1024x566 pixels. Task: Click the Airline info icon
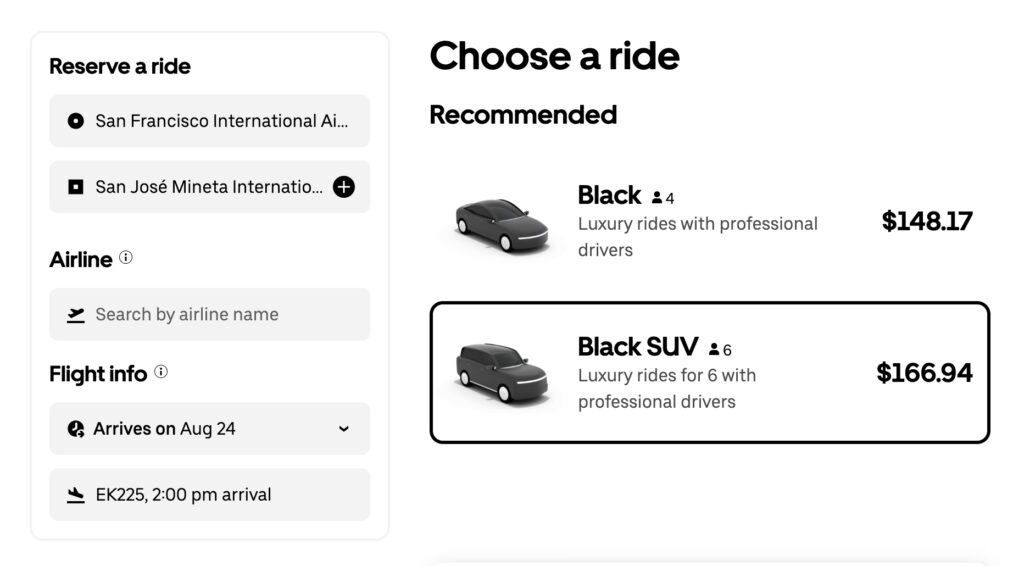point(125,258)
